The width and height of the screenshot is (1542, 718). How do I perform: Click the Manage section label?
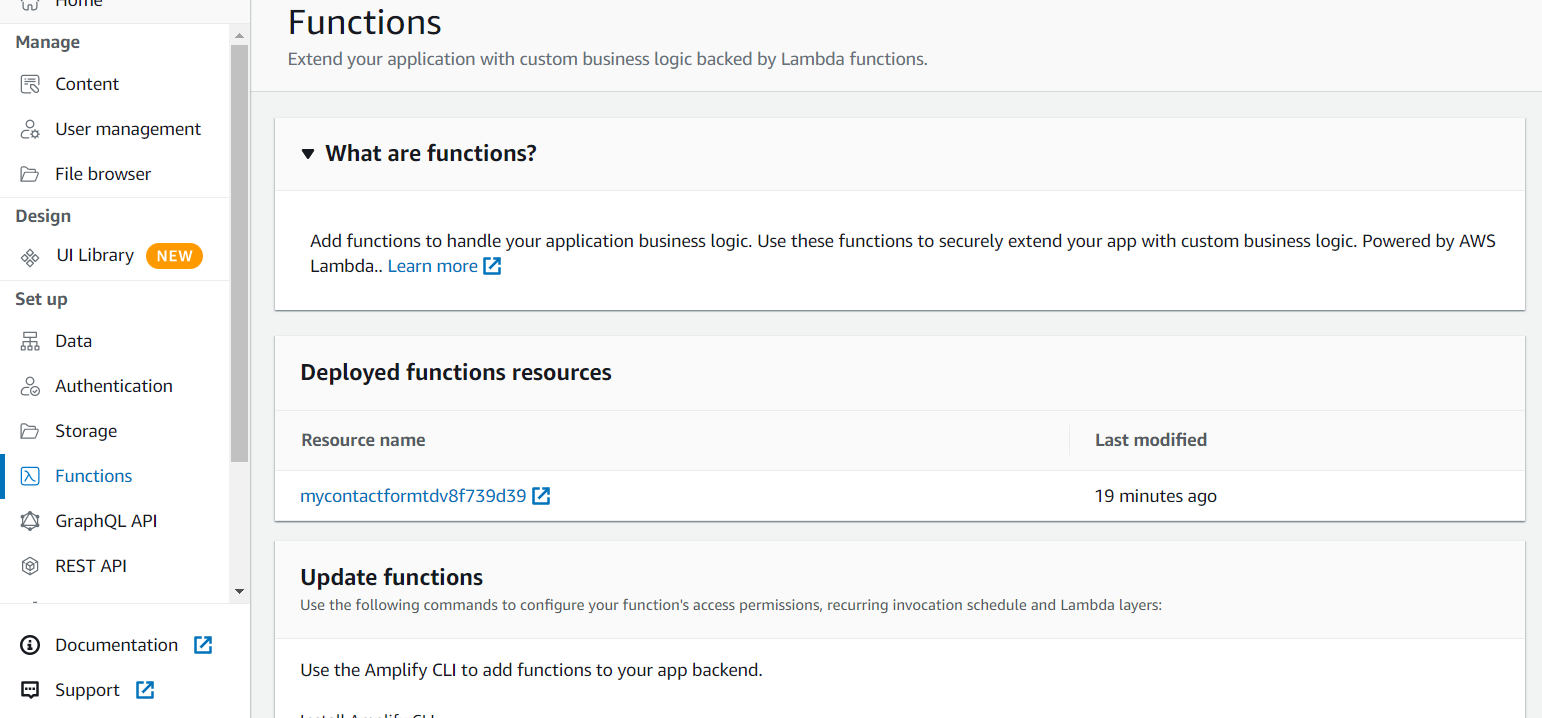coord(47,42)
